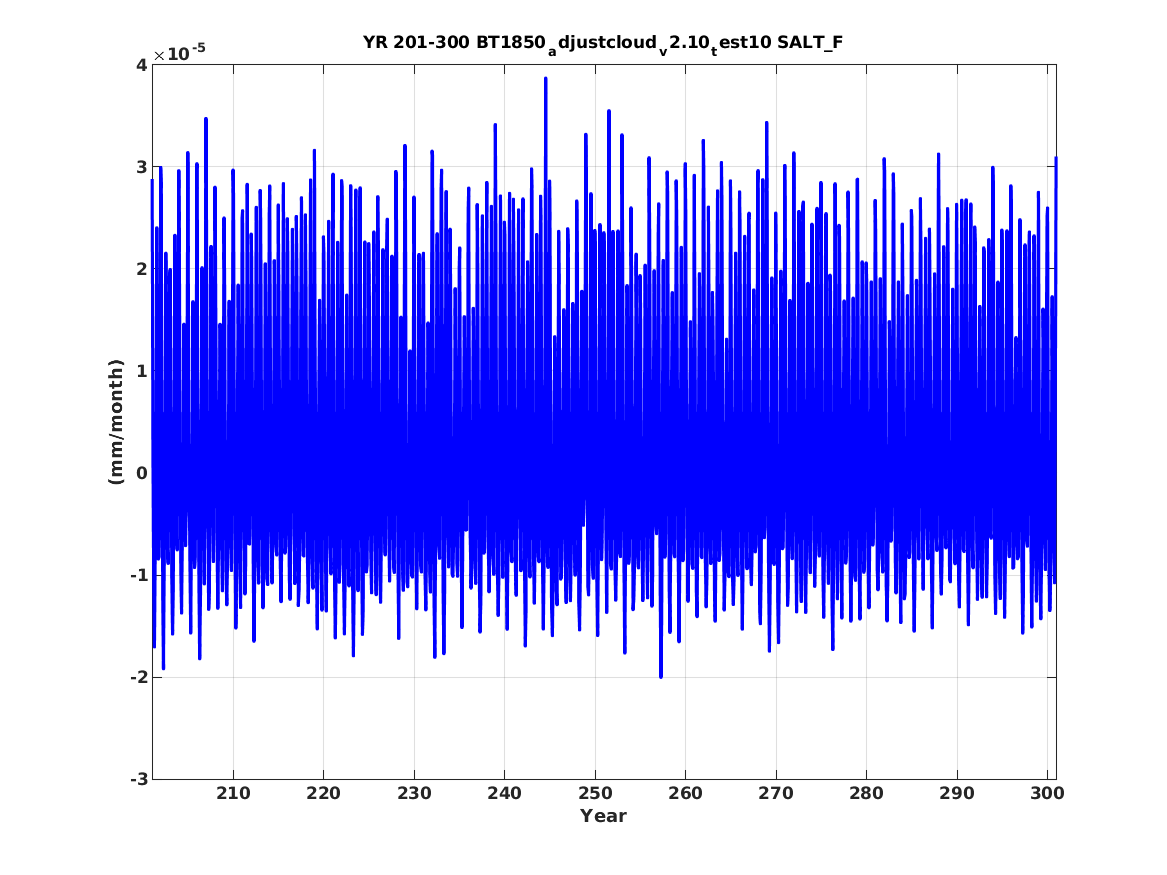Viewport: 1167px width, 875px height.
Task: Click y-axis tick label -1
Action: tap(139, 576)
